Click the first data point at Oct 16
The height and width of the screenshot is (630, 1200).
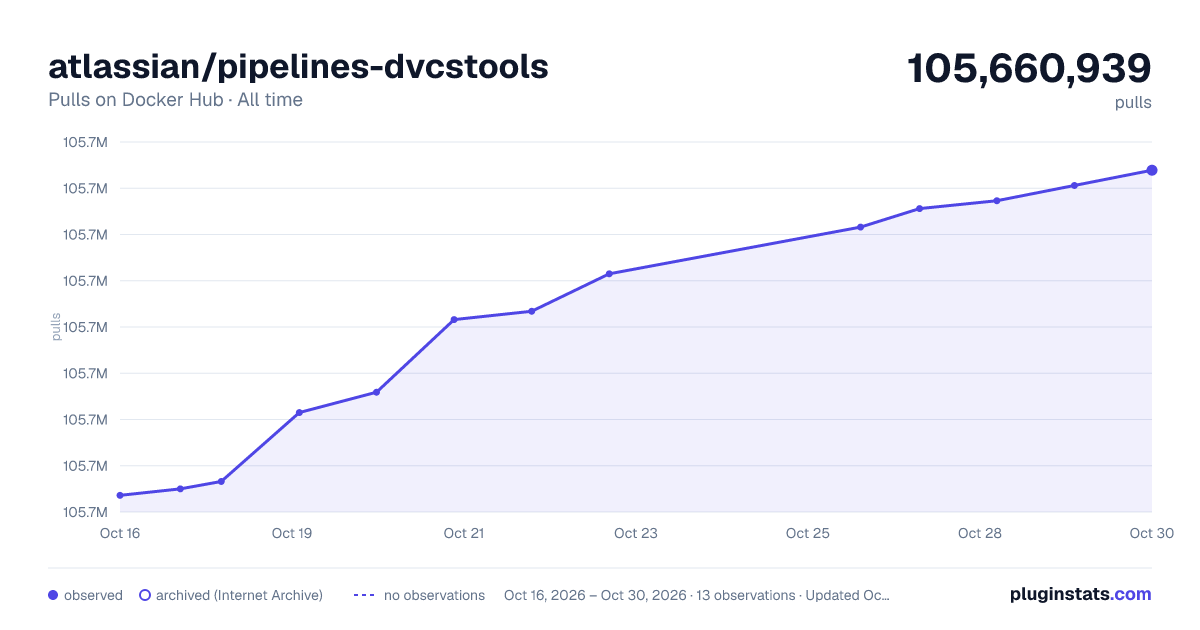pyautogui.click(x=120, y=495)
